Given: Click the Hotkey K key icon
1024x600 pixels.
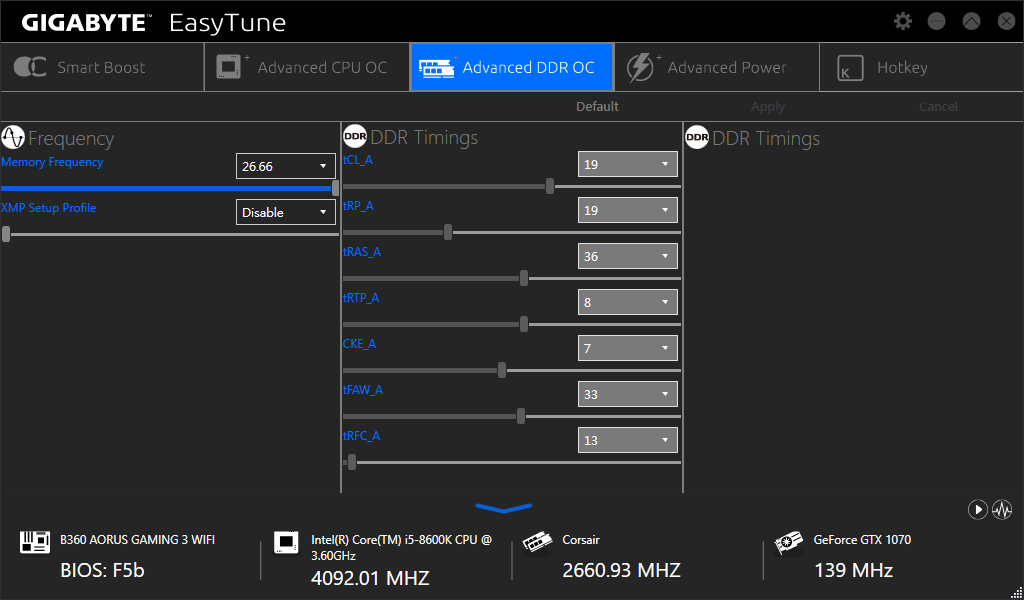Looking at the screenshot, I should (x=850, y=68).
